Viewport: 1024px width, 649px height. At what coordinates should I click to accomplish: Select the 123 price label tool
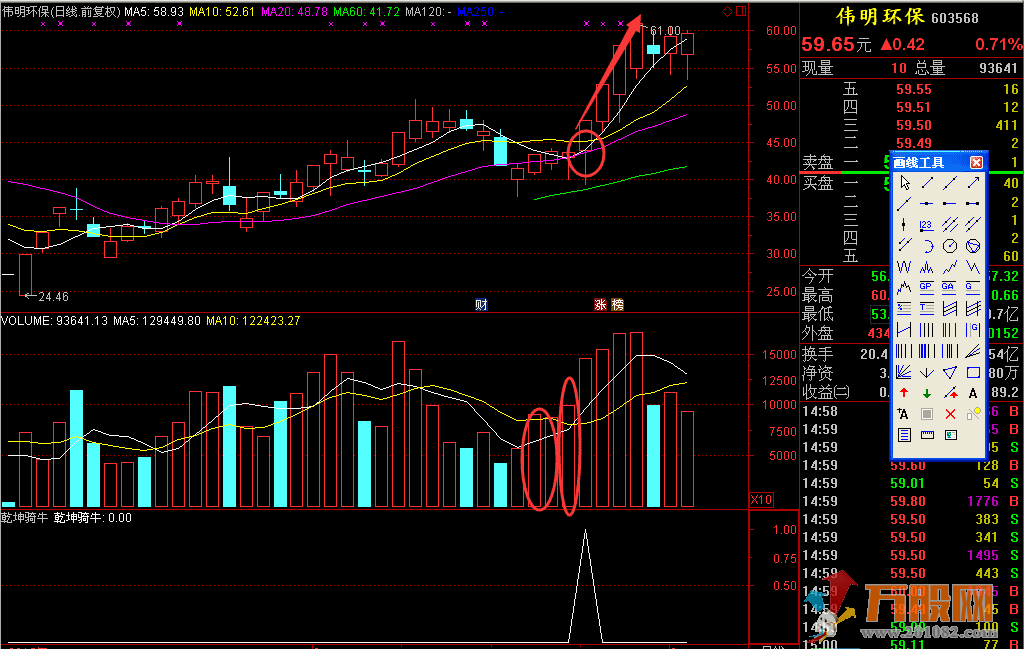click(x=927, y=225)
